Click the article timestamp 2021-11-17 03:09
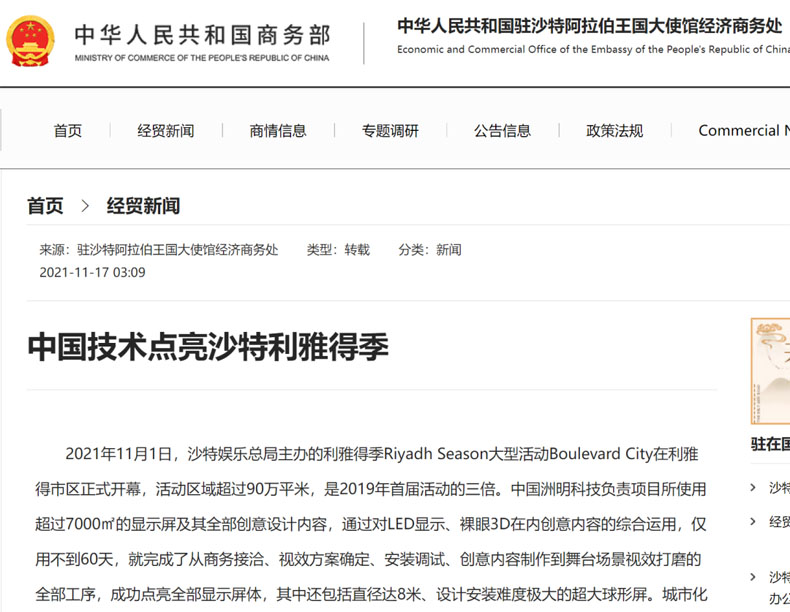Image resolution: width=790 pixels, height=612 pixels. [93, 273]
